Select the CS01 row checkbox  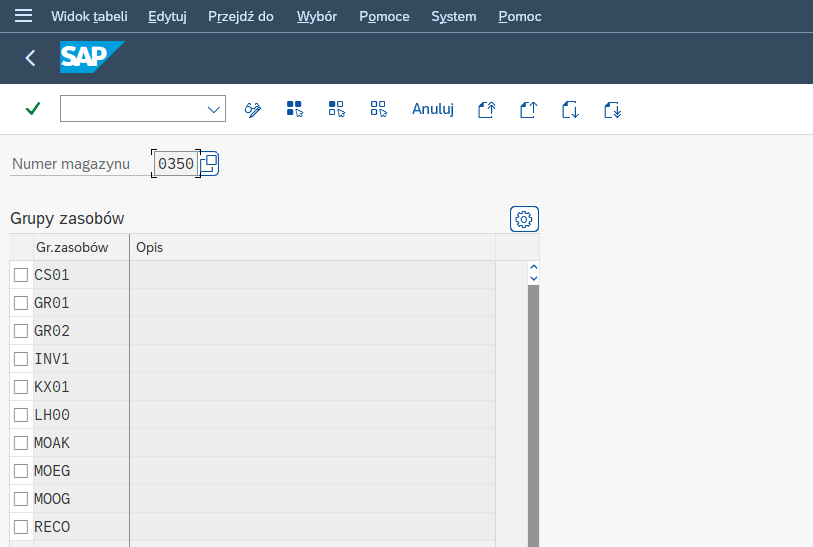tap(21, 275)
